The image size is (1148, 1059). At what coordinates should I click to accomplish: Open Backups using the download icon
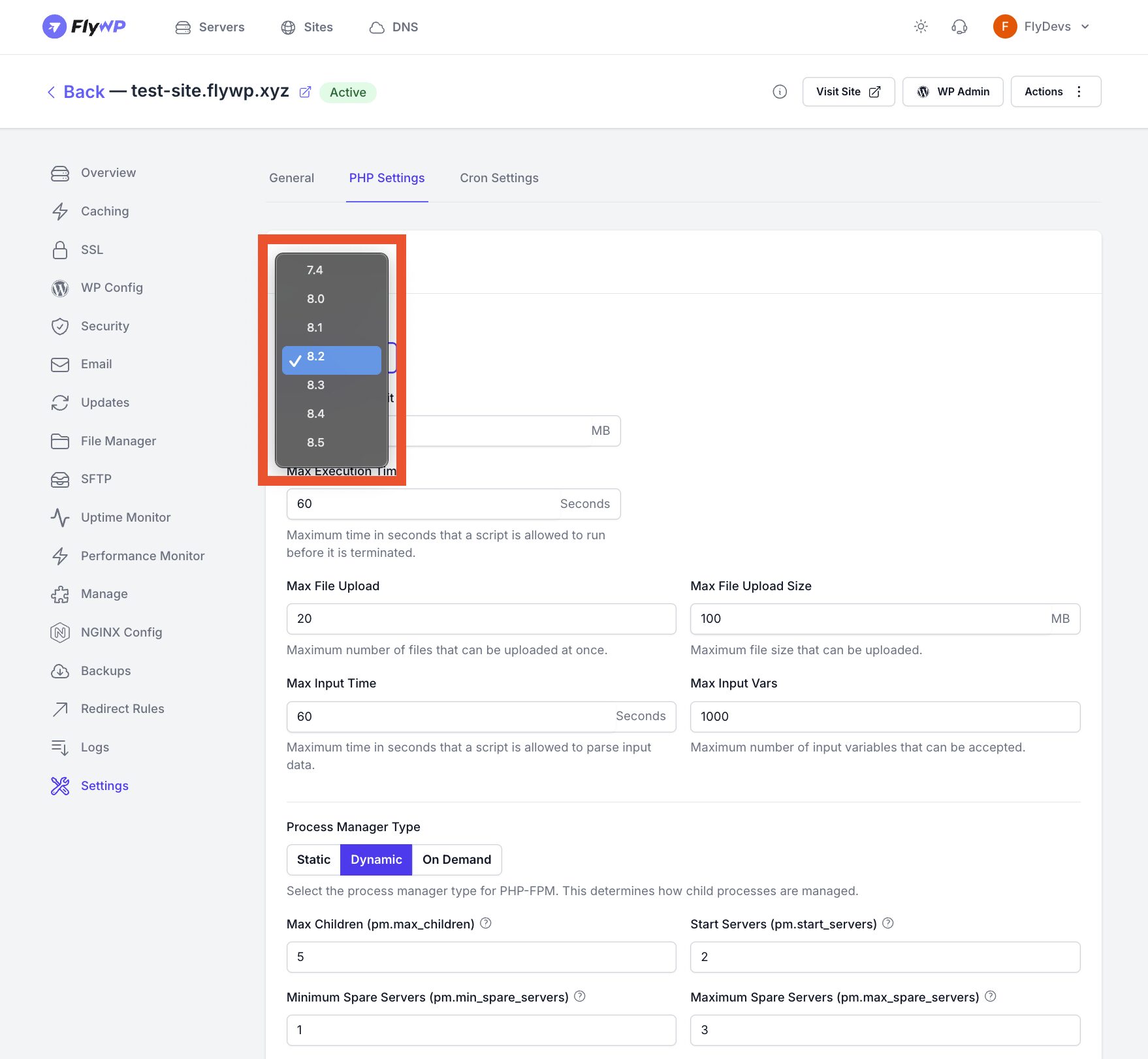click(x=59, y=671)
